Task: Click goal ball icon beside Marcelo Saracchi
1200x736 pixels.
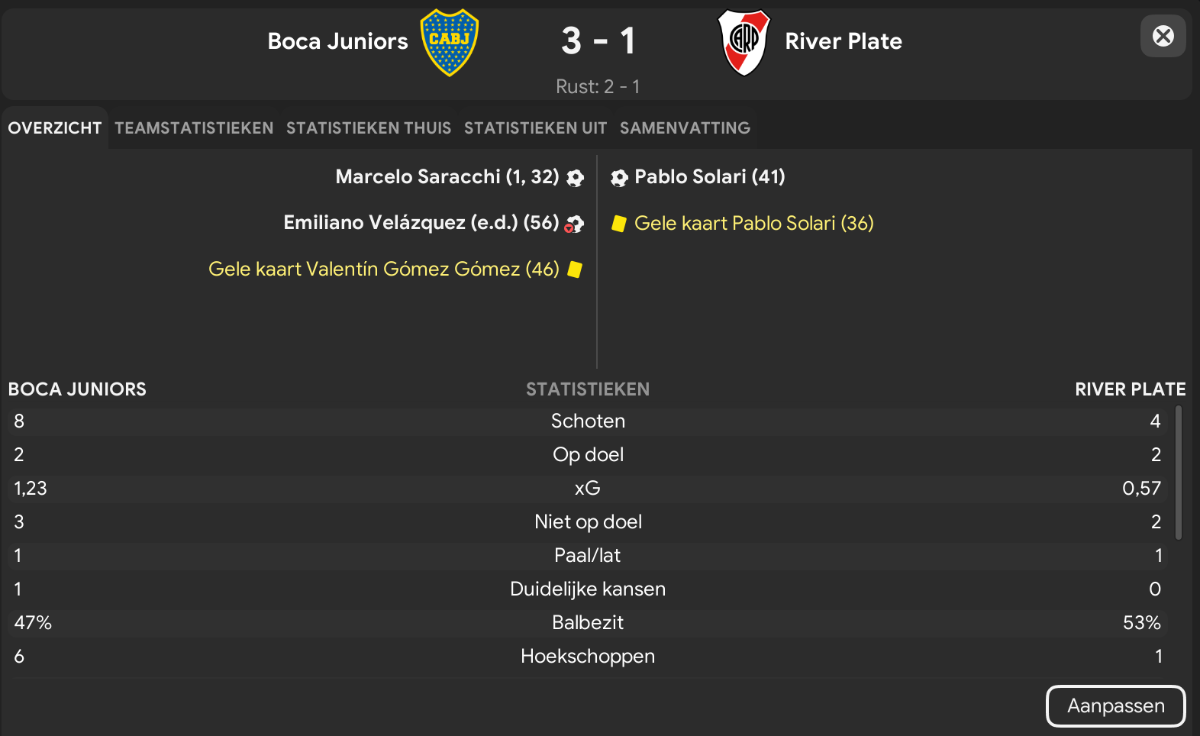Action: point(575,177)
